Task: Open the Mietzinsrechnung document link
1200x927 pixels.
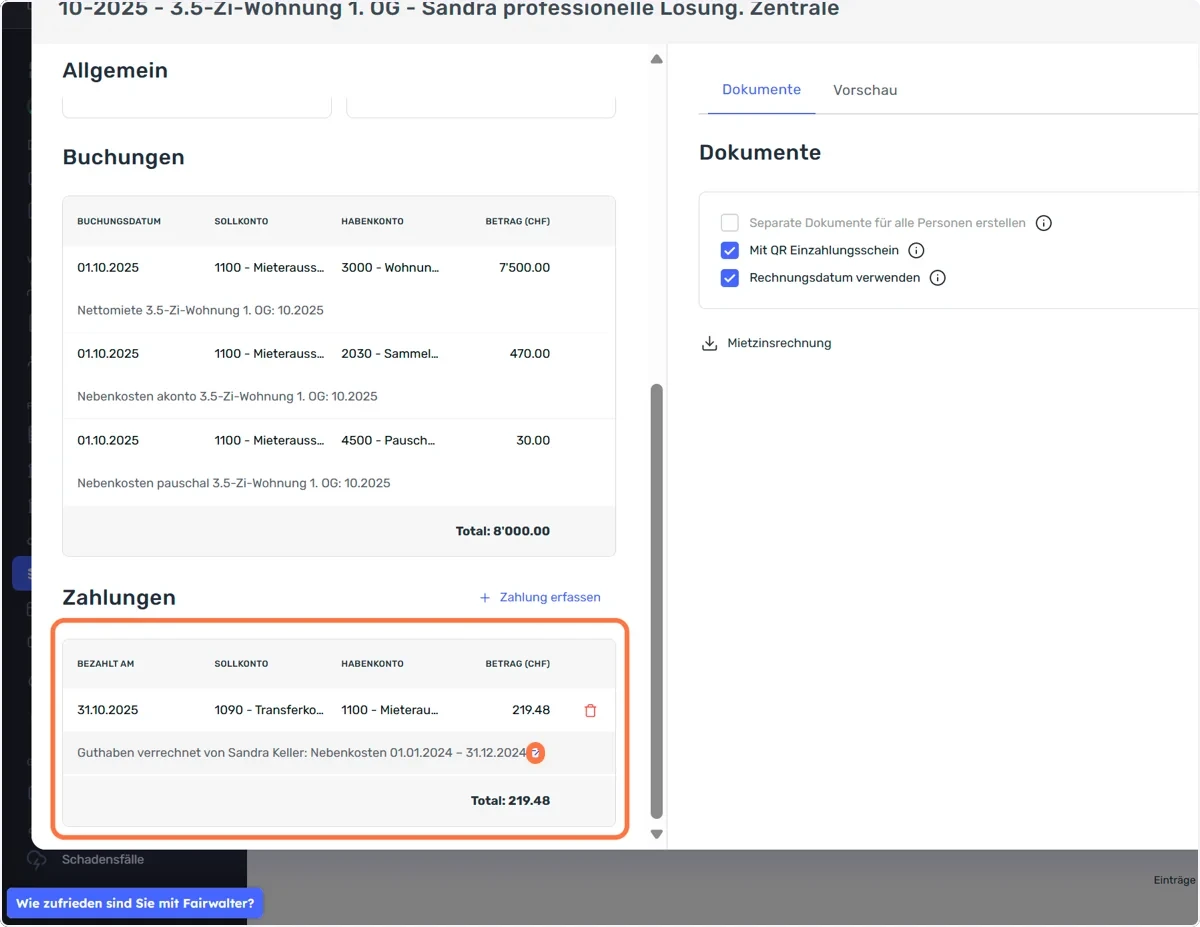Action: coord(779,343)
